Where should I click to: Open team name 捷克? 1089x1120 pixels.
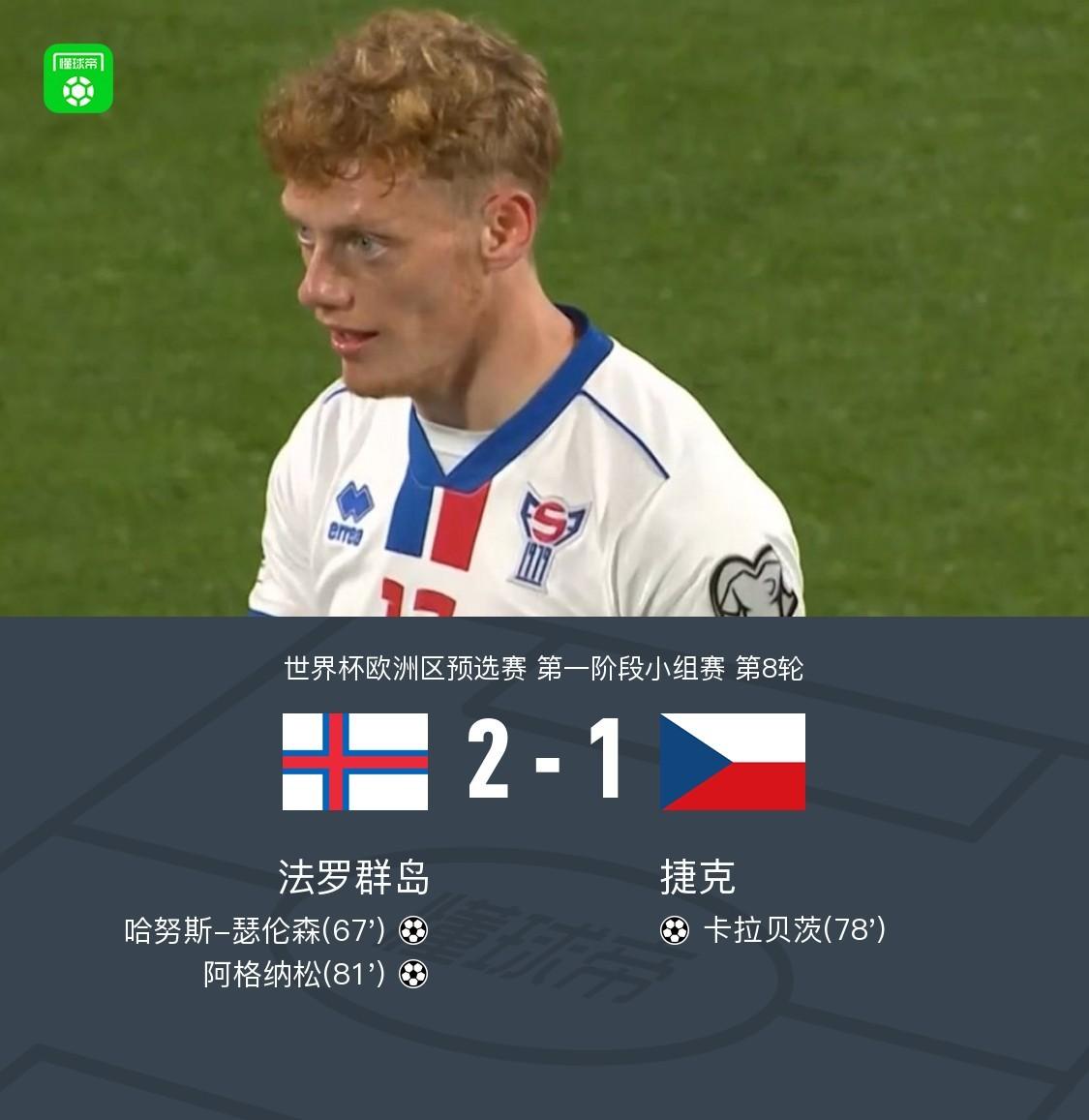pos(698,877)
